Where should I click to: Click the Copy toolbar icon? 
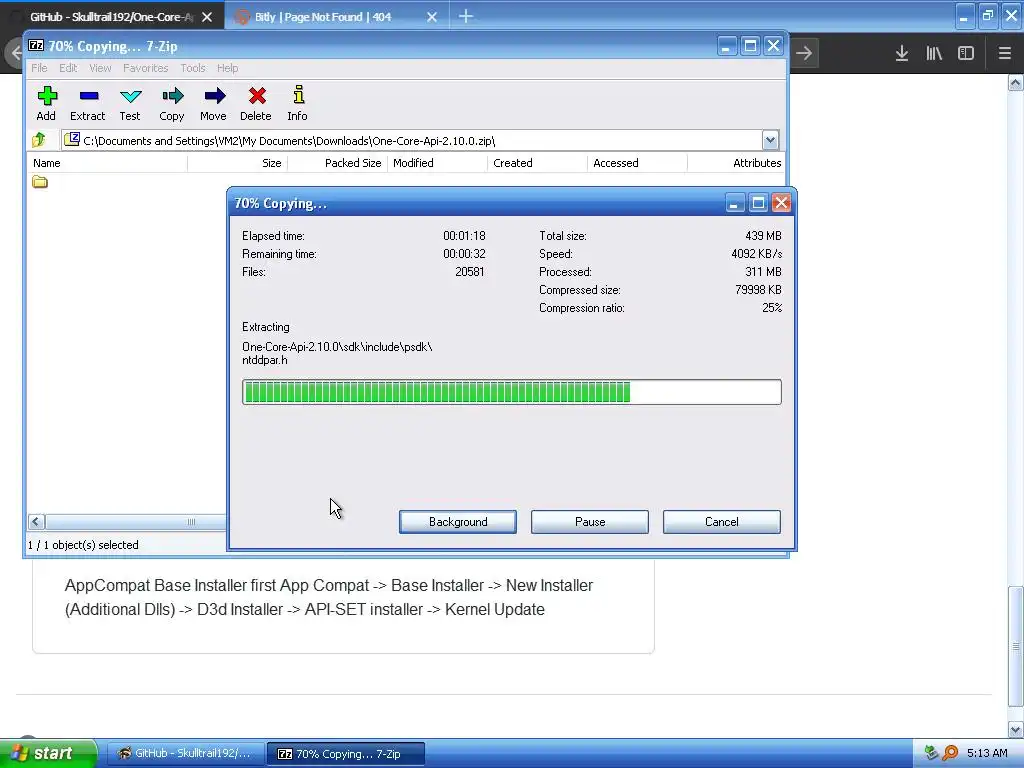[172, 97]
